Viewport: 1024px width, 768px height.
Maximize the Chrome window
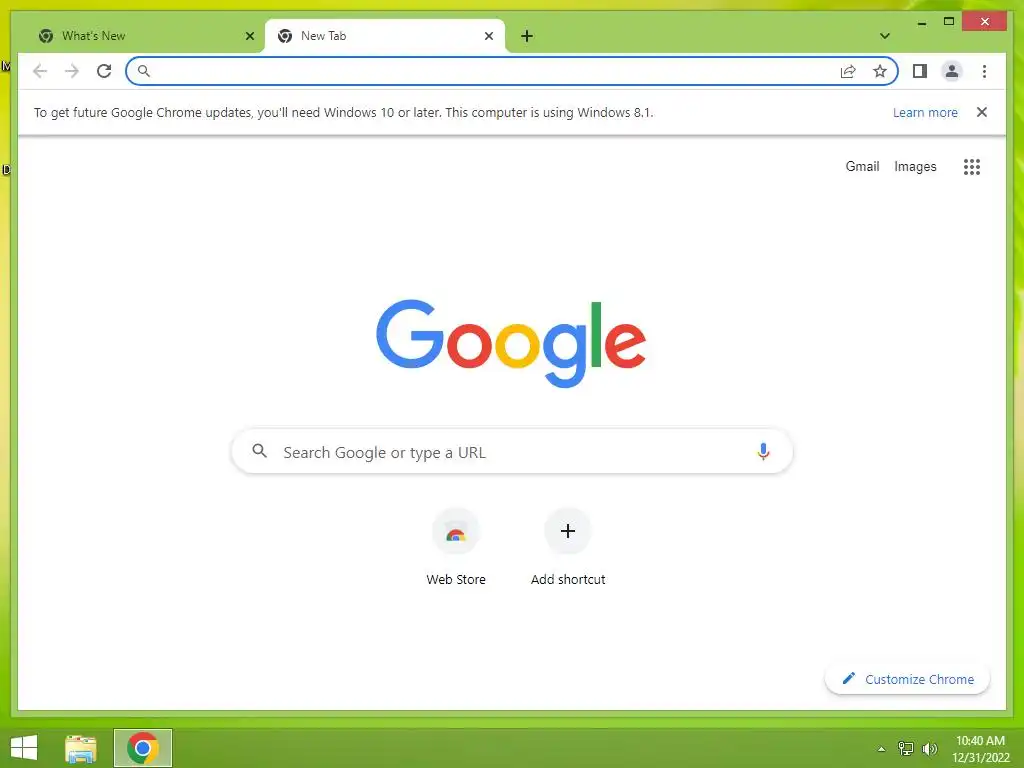tap(949, 22)
